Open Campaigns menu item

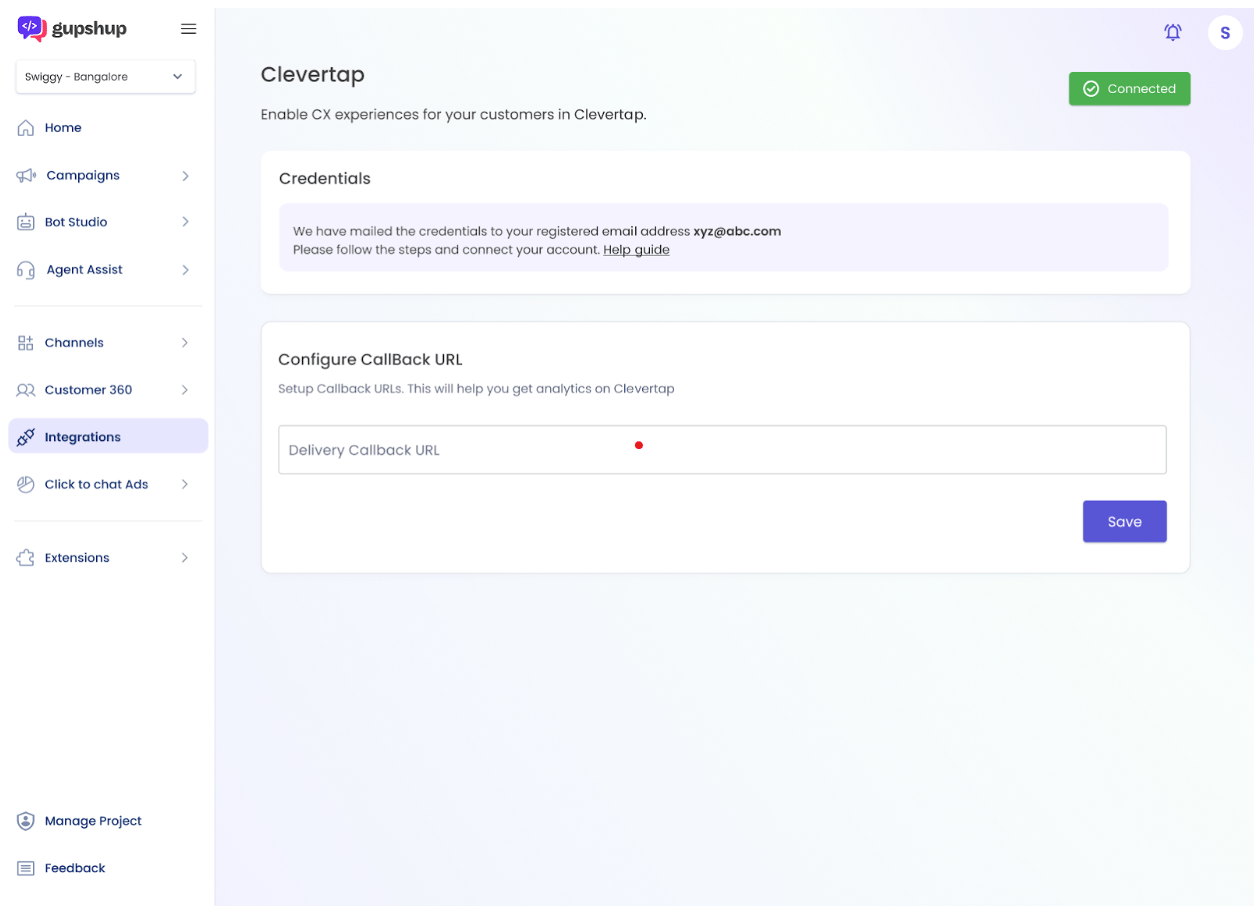[x=83, y=175]
